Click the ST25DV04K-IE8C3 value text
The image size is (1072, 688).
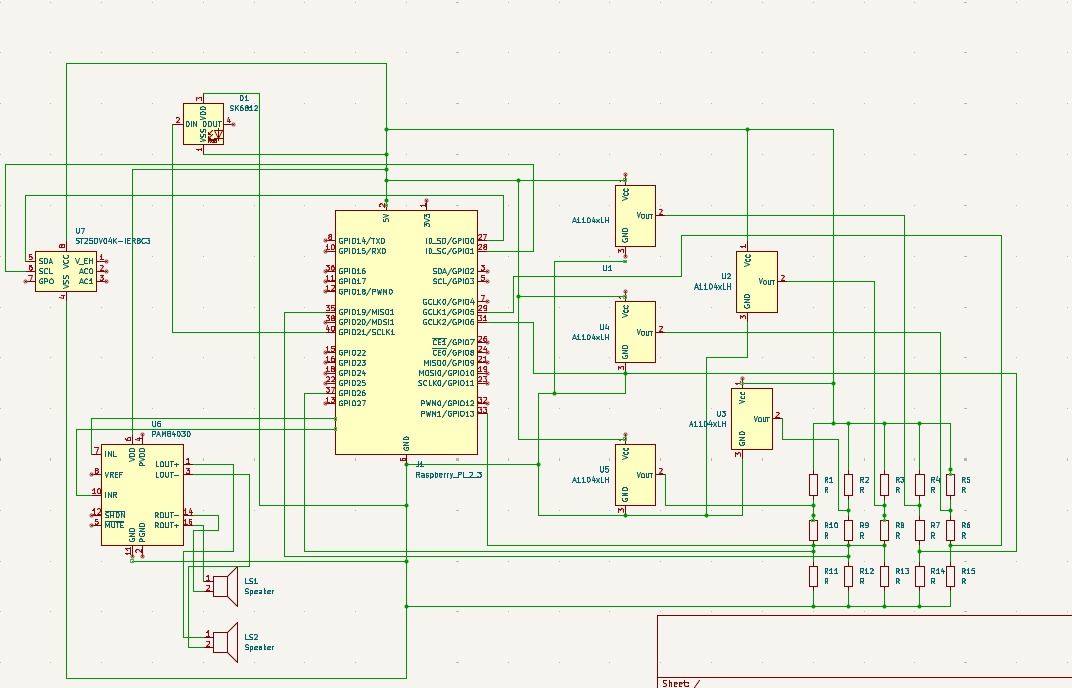[x=113, y=241]
